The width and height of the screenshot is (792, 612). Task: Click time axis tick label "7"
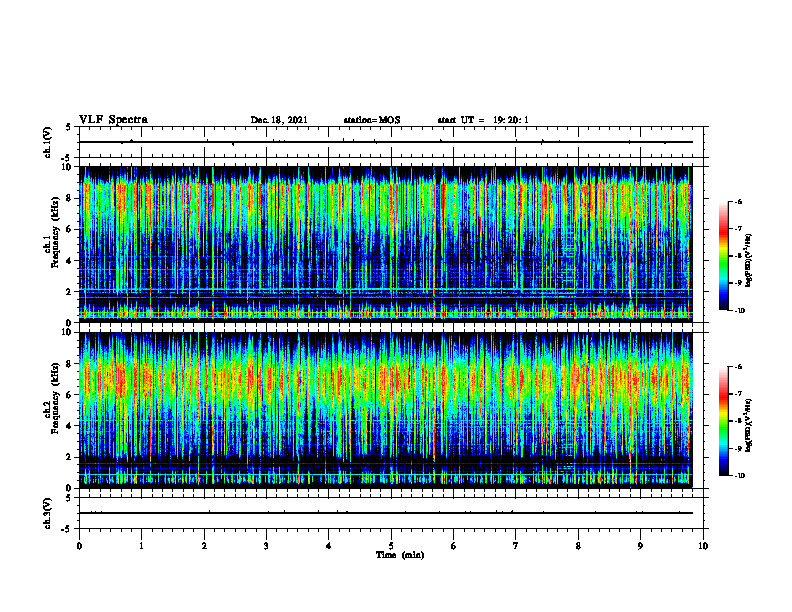(x=515, y=546)
